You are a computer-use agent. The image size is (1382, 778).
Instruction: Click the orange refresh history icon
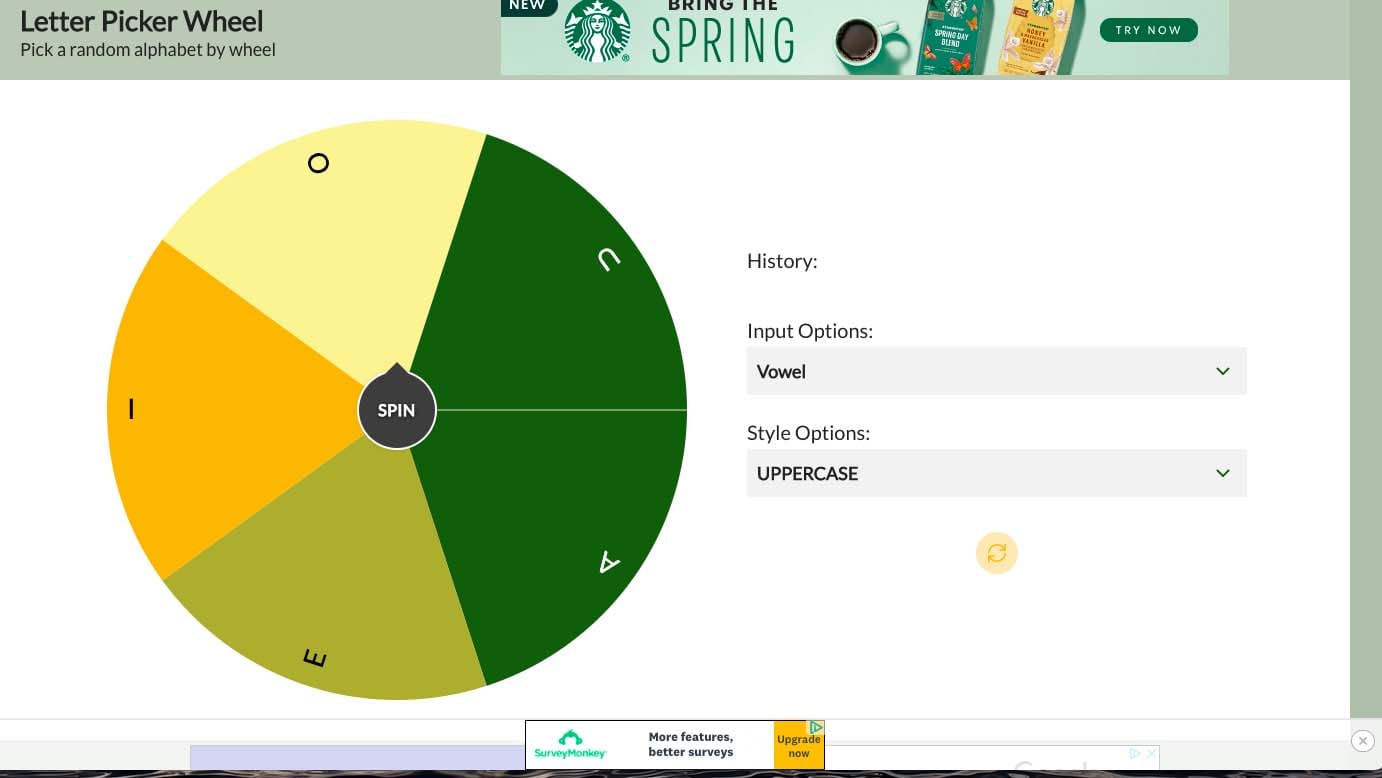point(996,553)
